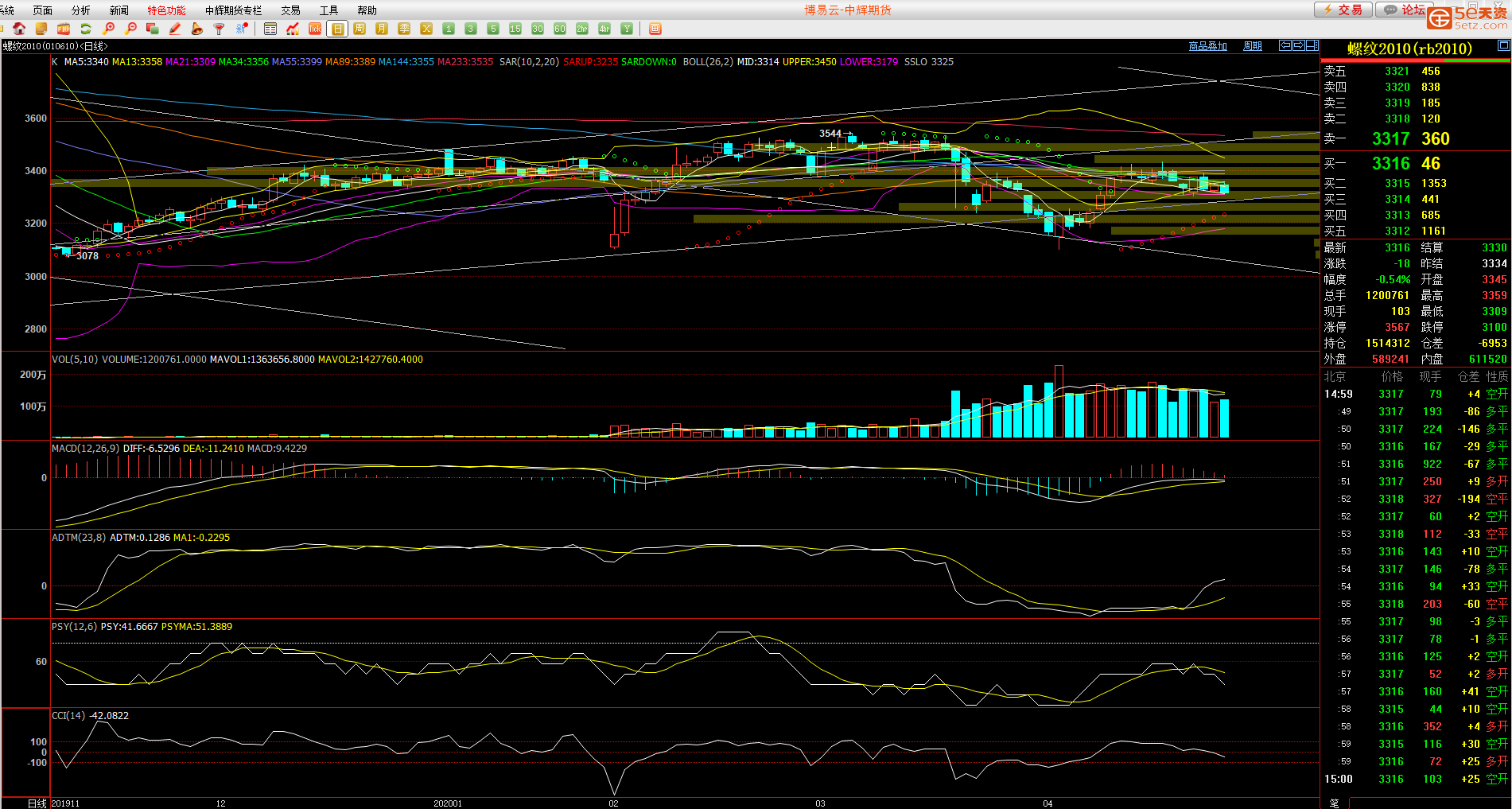Click the red and green overlapping windows icon
This screenshot has width=1512, height=809.
point(153,29)
